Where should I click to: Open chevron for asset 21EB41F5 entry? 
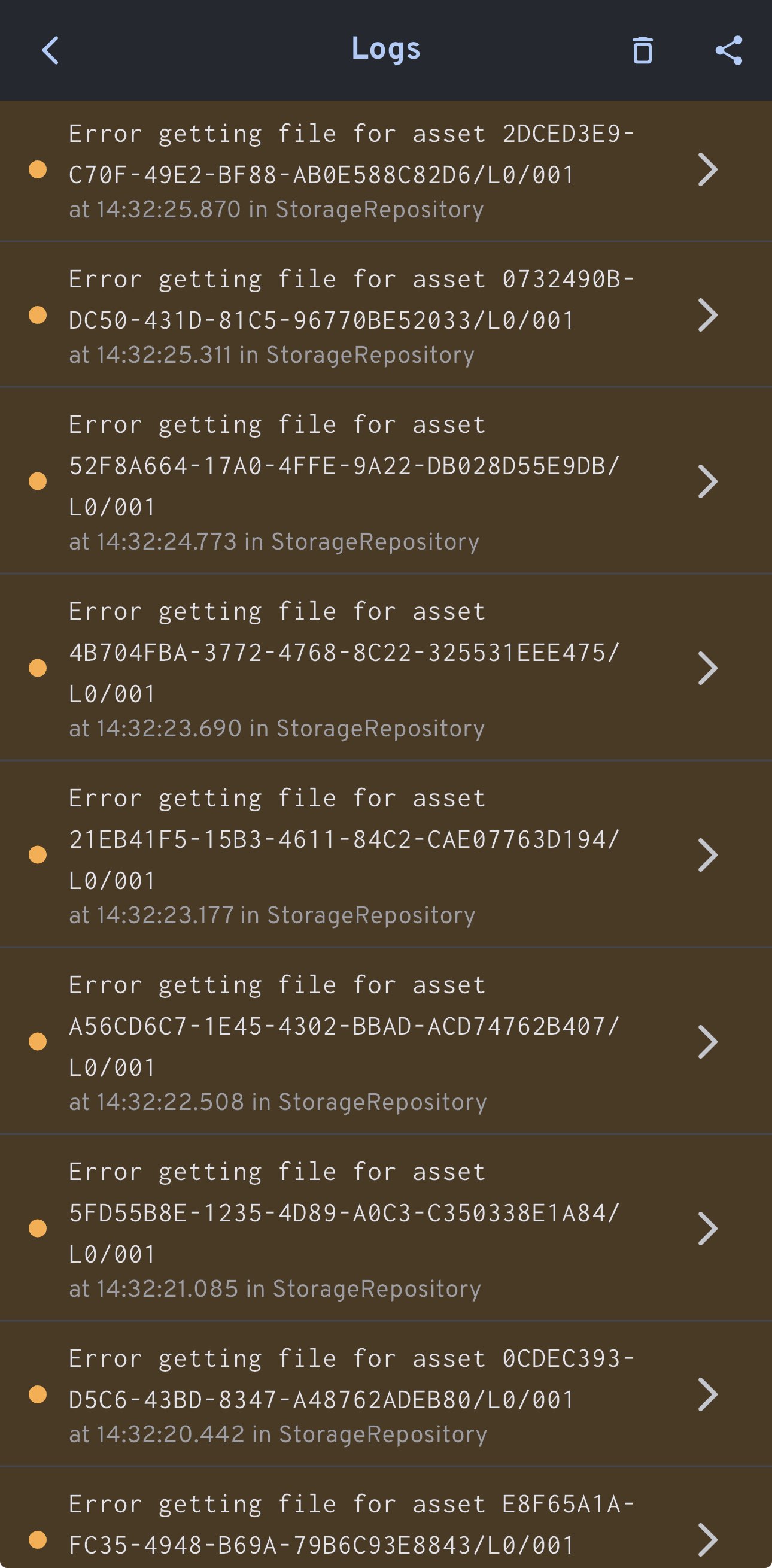707,854
